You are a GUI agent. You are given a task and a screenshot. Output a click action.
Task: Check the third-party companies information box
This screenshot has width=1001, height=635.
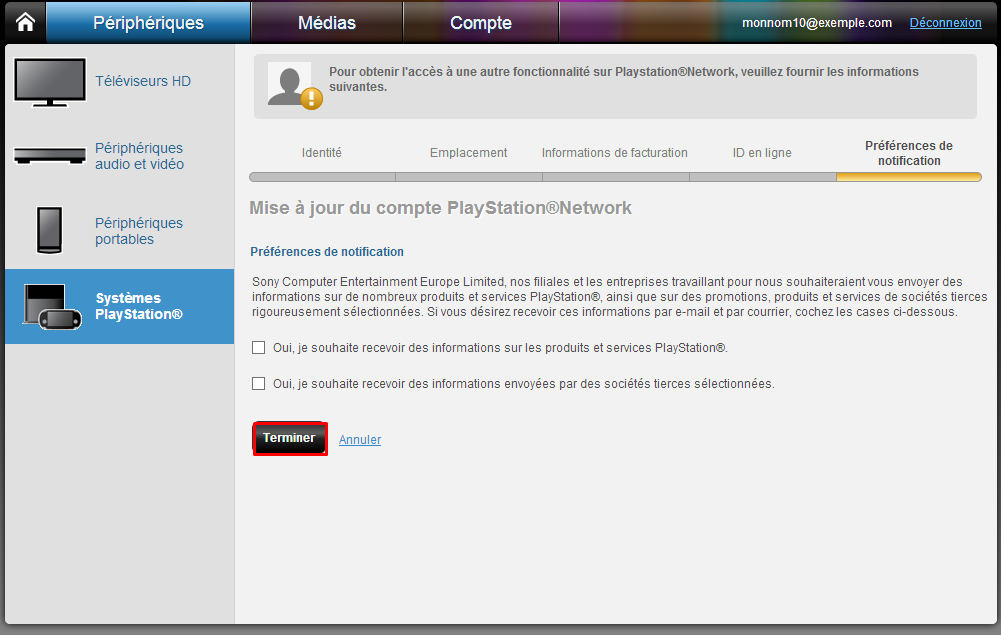point(259,383)
